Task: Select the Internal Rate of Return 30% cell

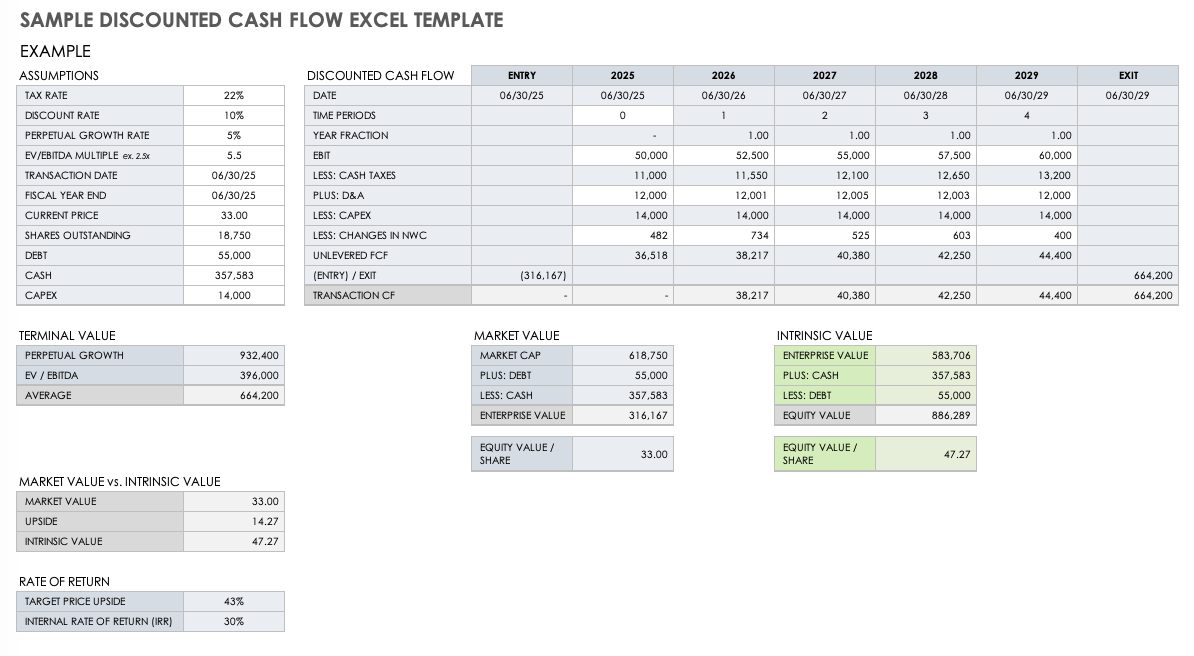Action: pyautogui.click(x=234, y=621)
